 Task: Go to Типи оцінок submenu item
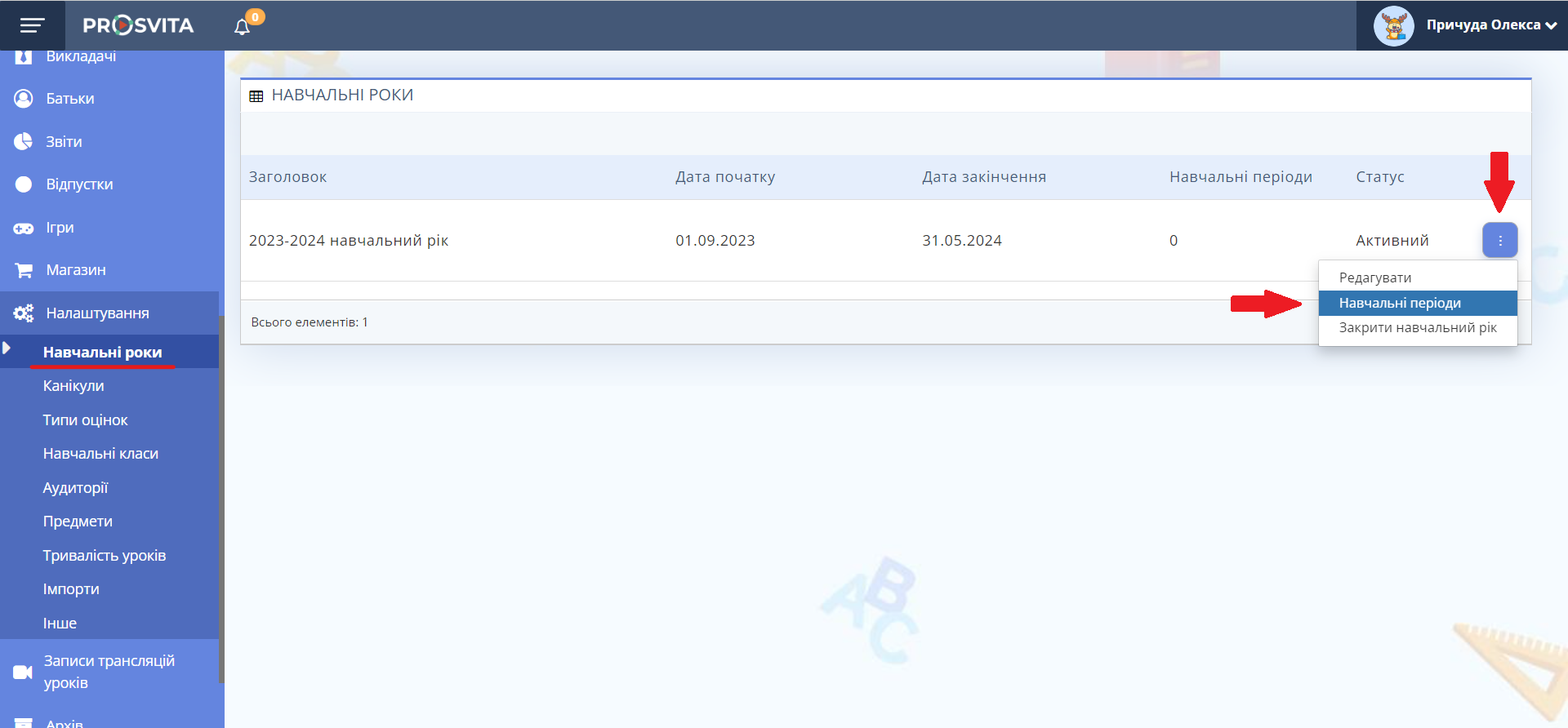(x=85, y=420)
